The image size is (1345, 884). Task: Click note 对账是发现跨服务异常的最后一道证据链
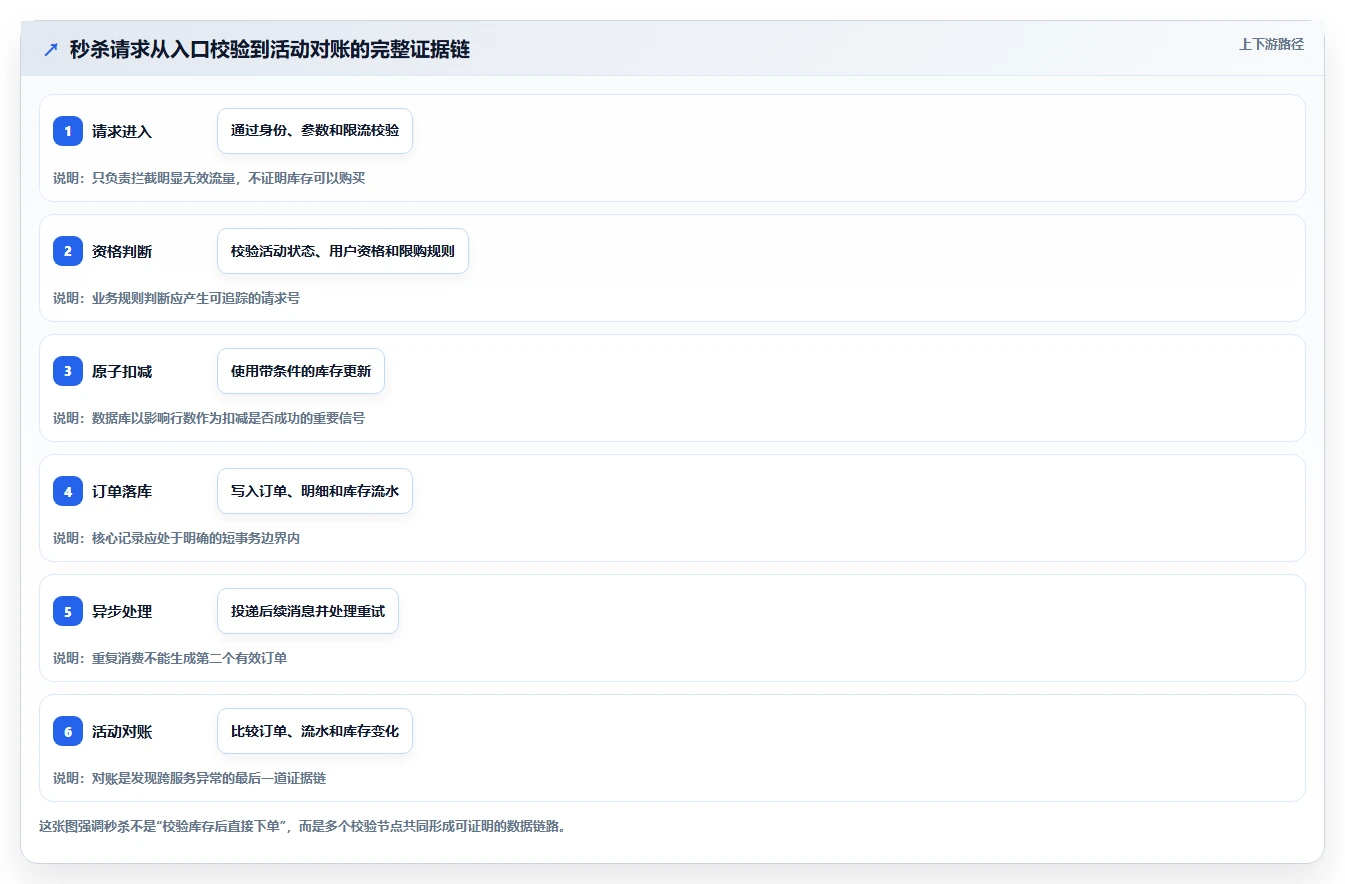click(x=209, y=778)
